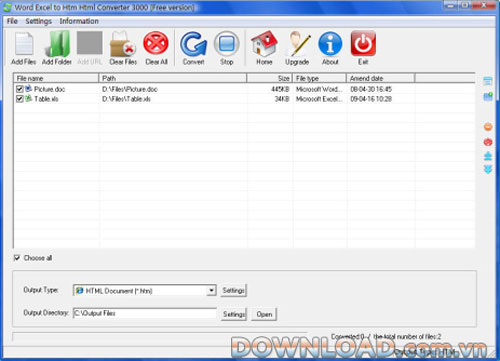
Task: Sort by Path column header
Action: click(173, 78)
